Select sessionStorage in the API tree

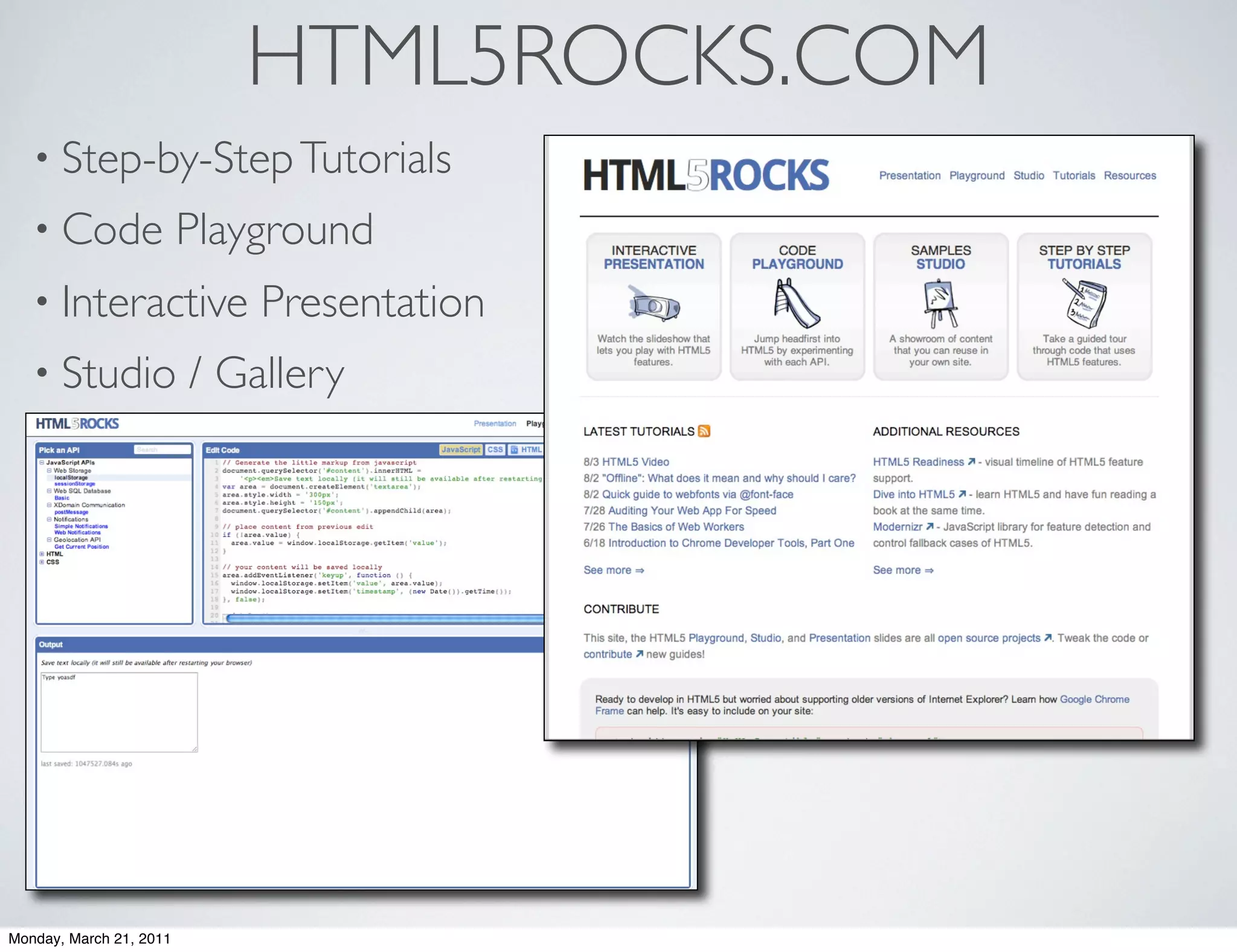click(x=74, y=484)
